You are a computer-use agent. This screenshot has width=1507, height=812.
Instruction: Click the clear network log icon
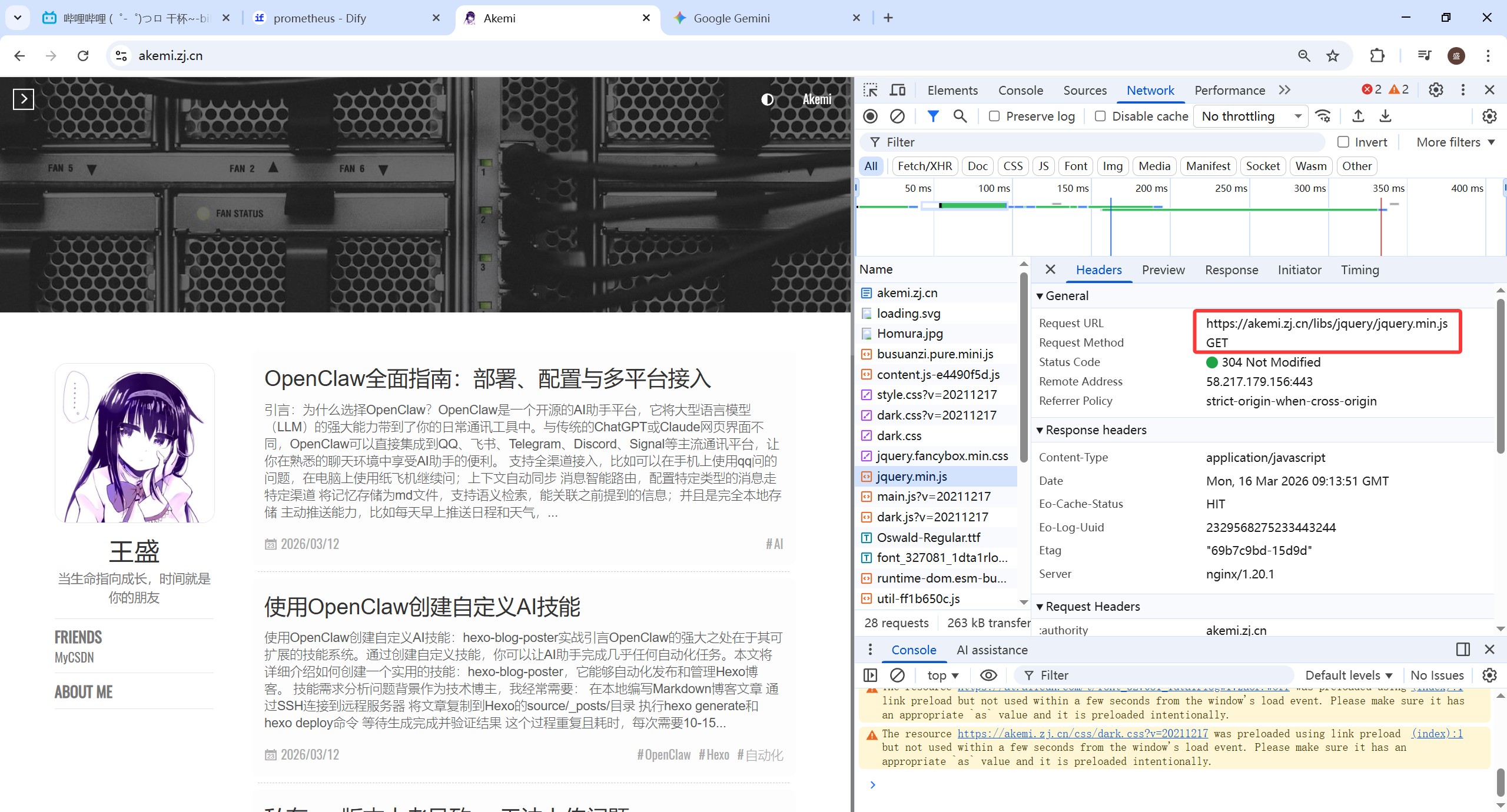897,117
